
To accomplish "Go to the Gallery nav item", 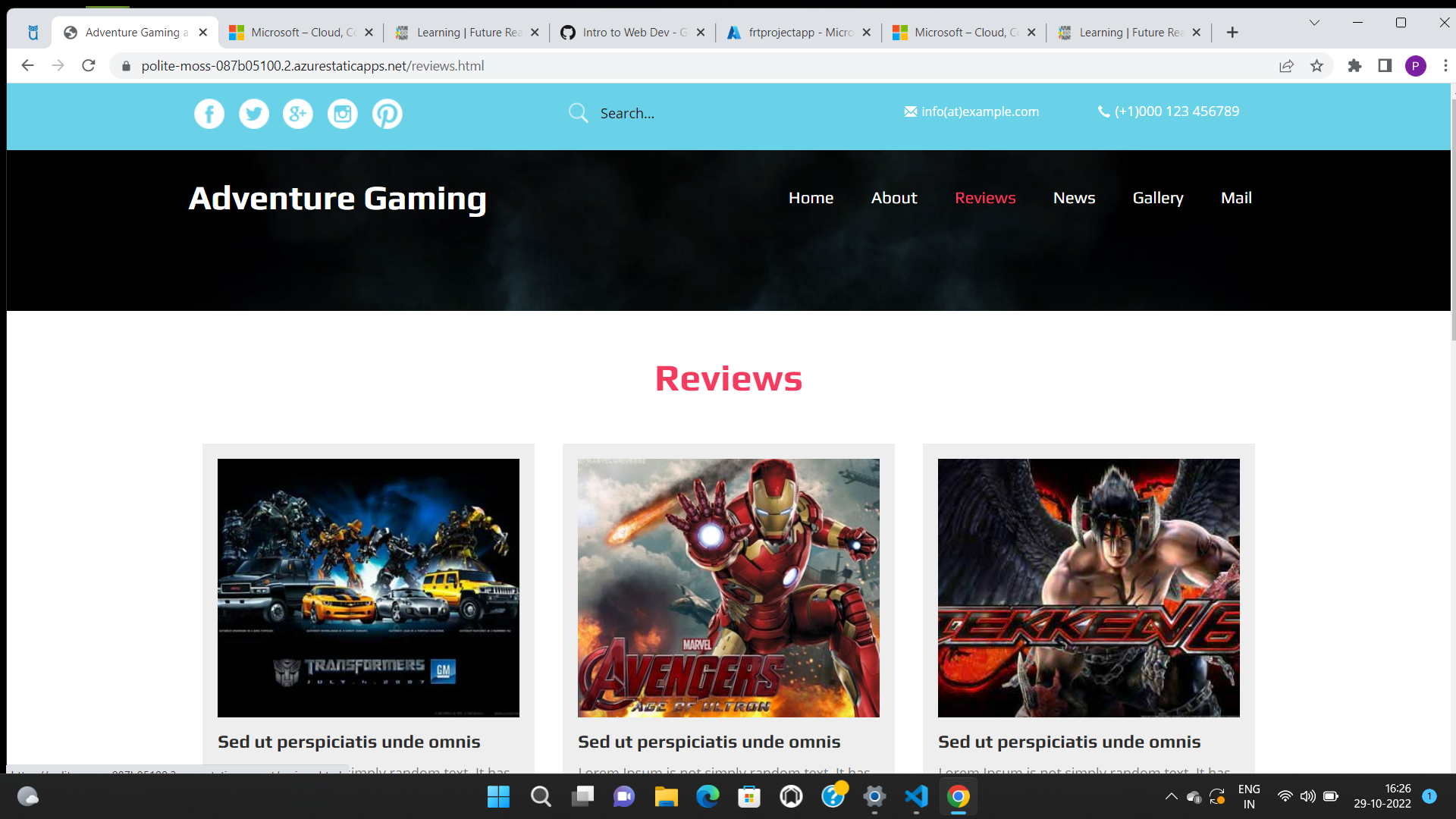I will 1157,198.
